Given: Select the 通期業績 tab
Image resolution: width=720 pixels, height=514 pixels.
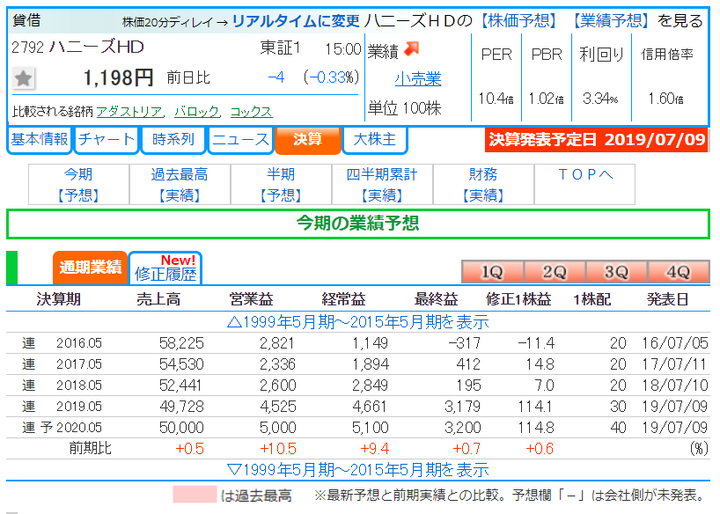Looking at the screenshot, I should pos(90,267).
